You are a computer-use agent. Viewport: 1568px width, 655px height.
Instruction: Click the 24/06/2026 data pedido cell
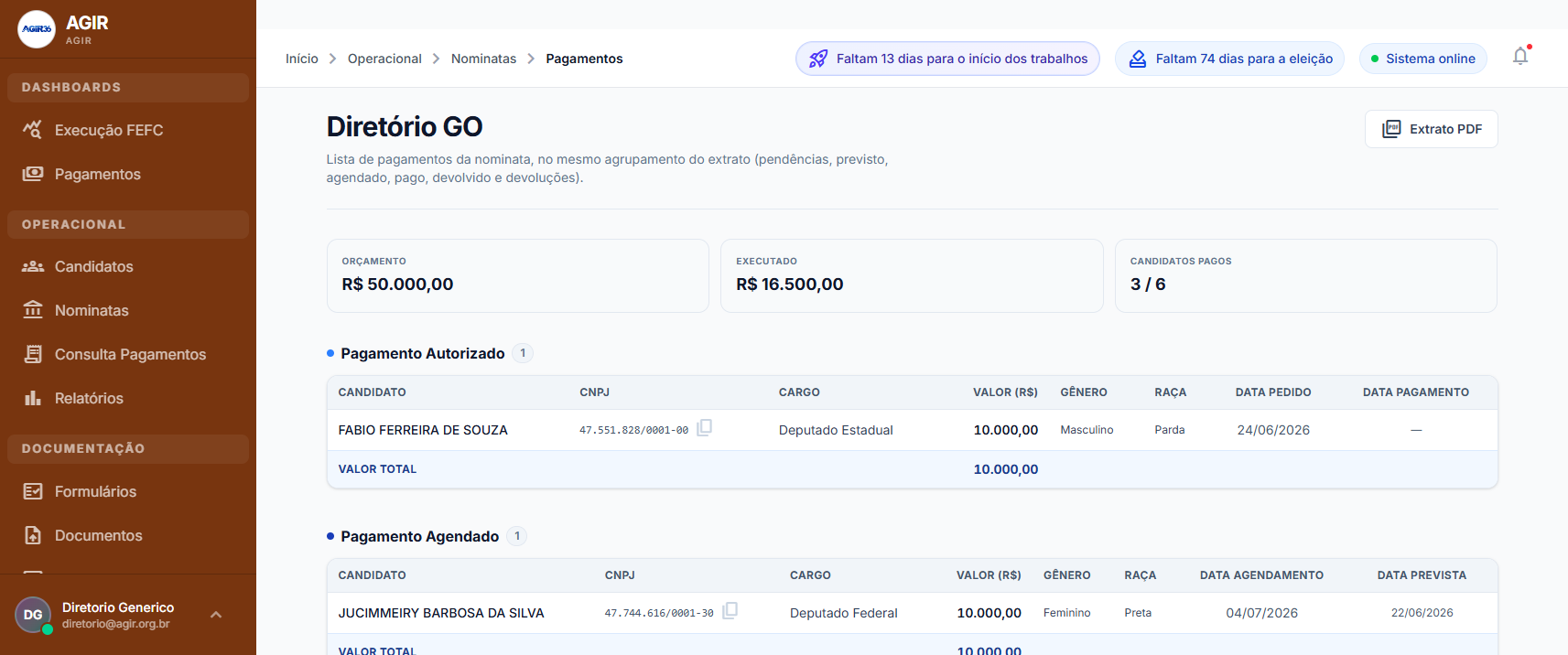(1273, 430)
